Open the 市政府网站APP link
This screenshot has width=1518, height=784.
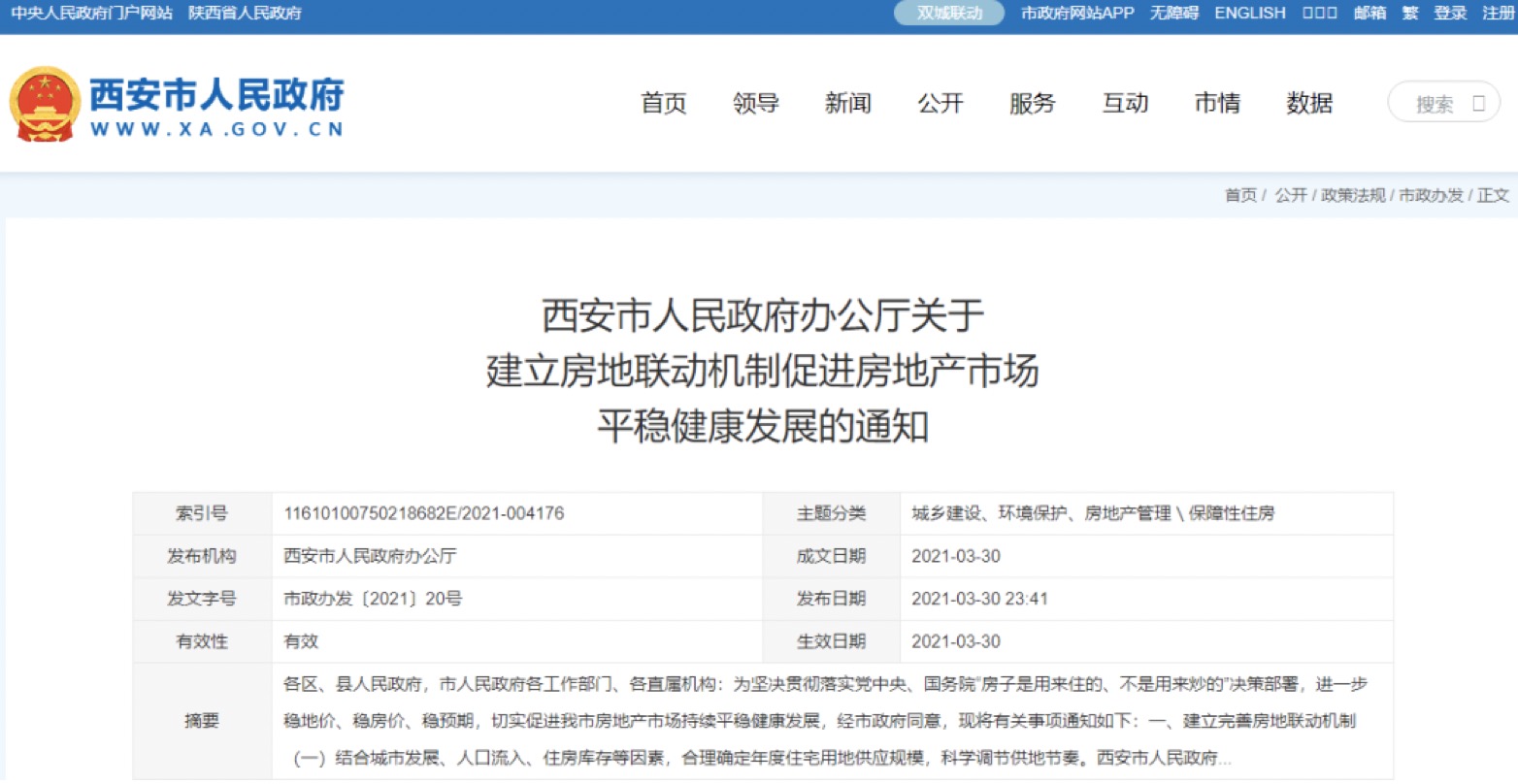[1077, 13]
